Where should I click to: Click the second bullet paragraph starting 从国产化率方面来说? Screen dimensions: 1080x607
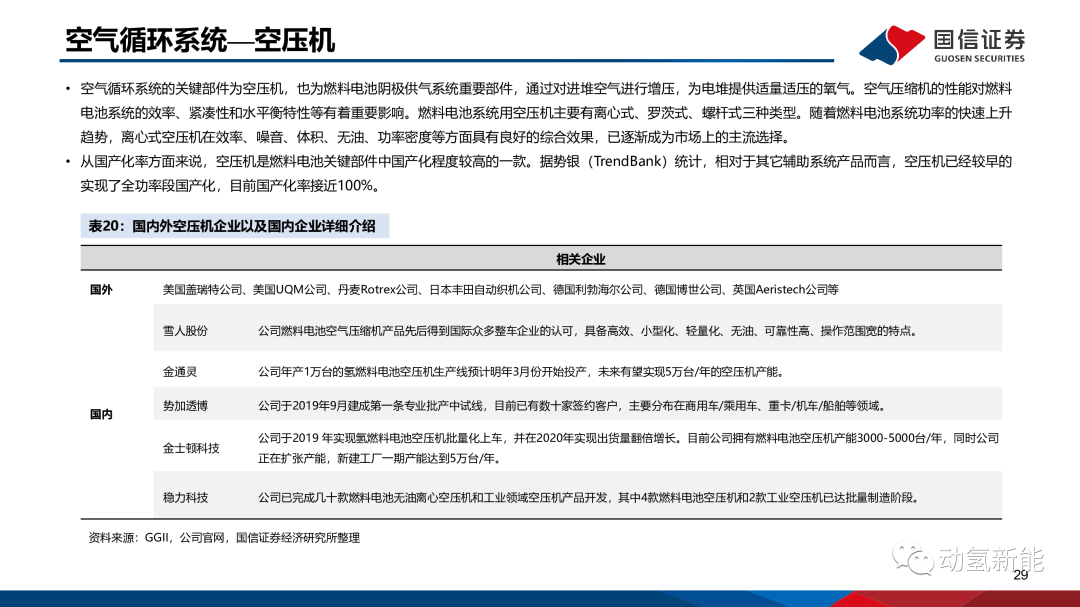[546, 174]
